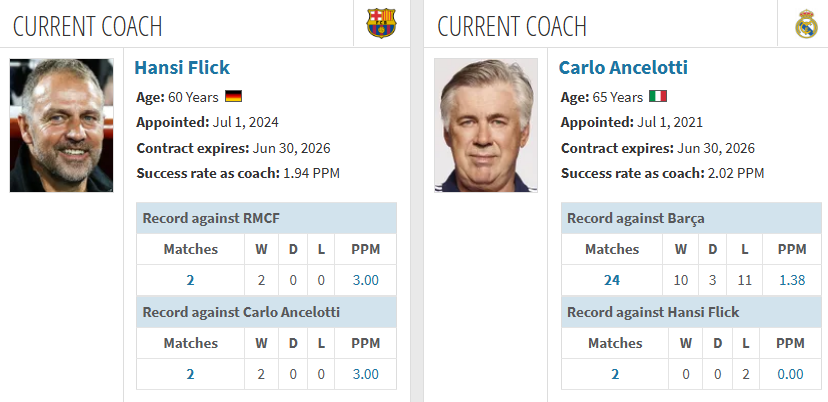Open Carlo Ancelotti's profile photo

pos(486,125)
